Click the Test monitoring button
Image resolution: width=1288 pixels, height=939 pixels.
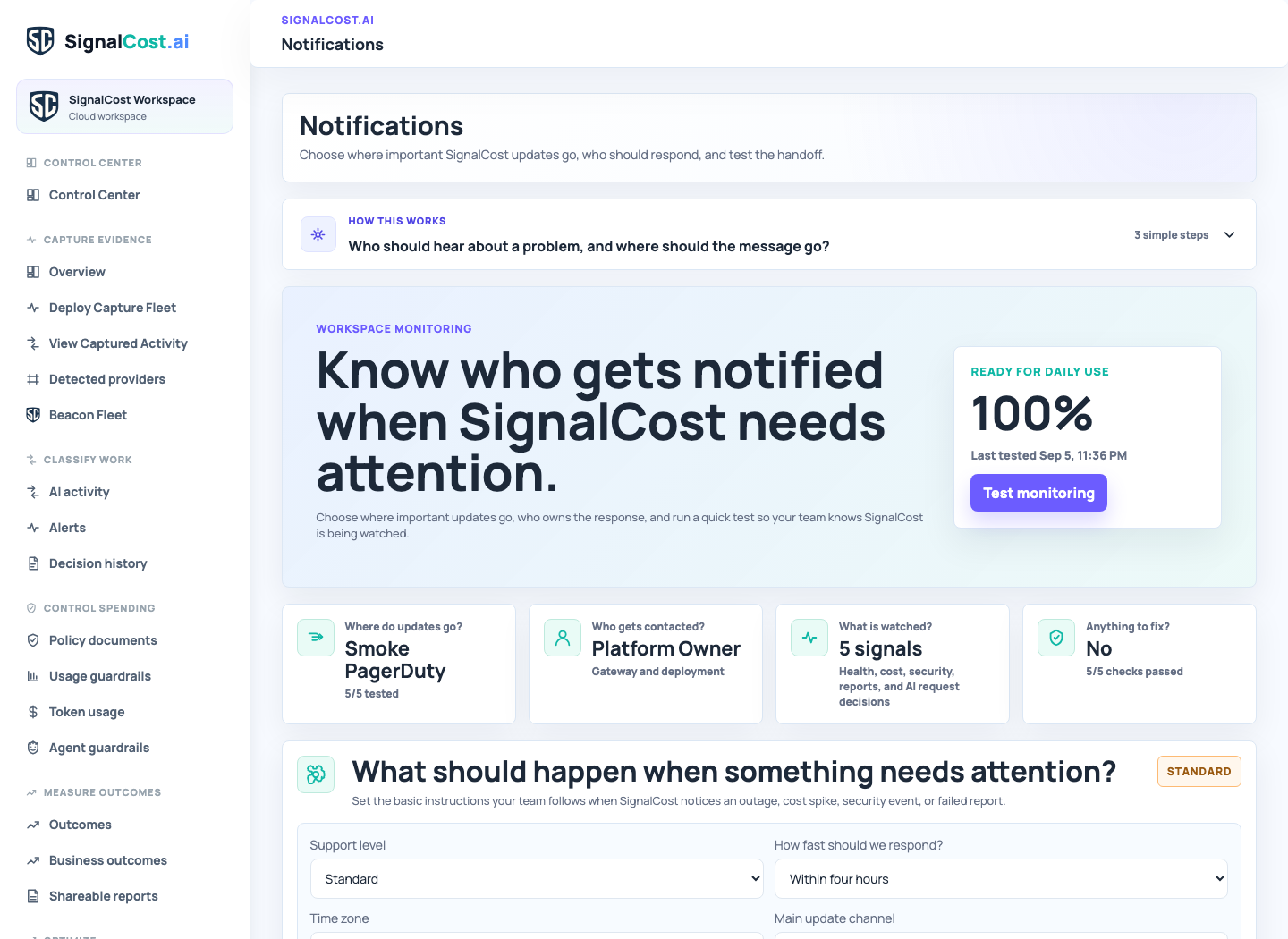[x=1038, y=493]
